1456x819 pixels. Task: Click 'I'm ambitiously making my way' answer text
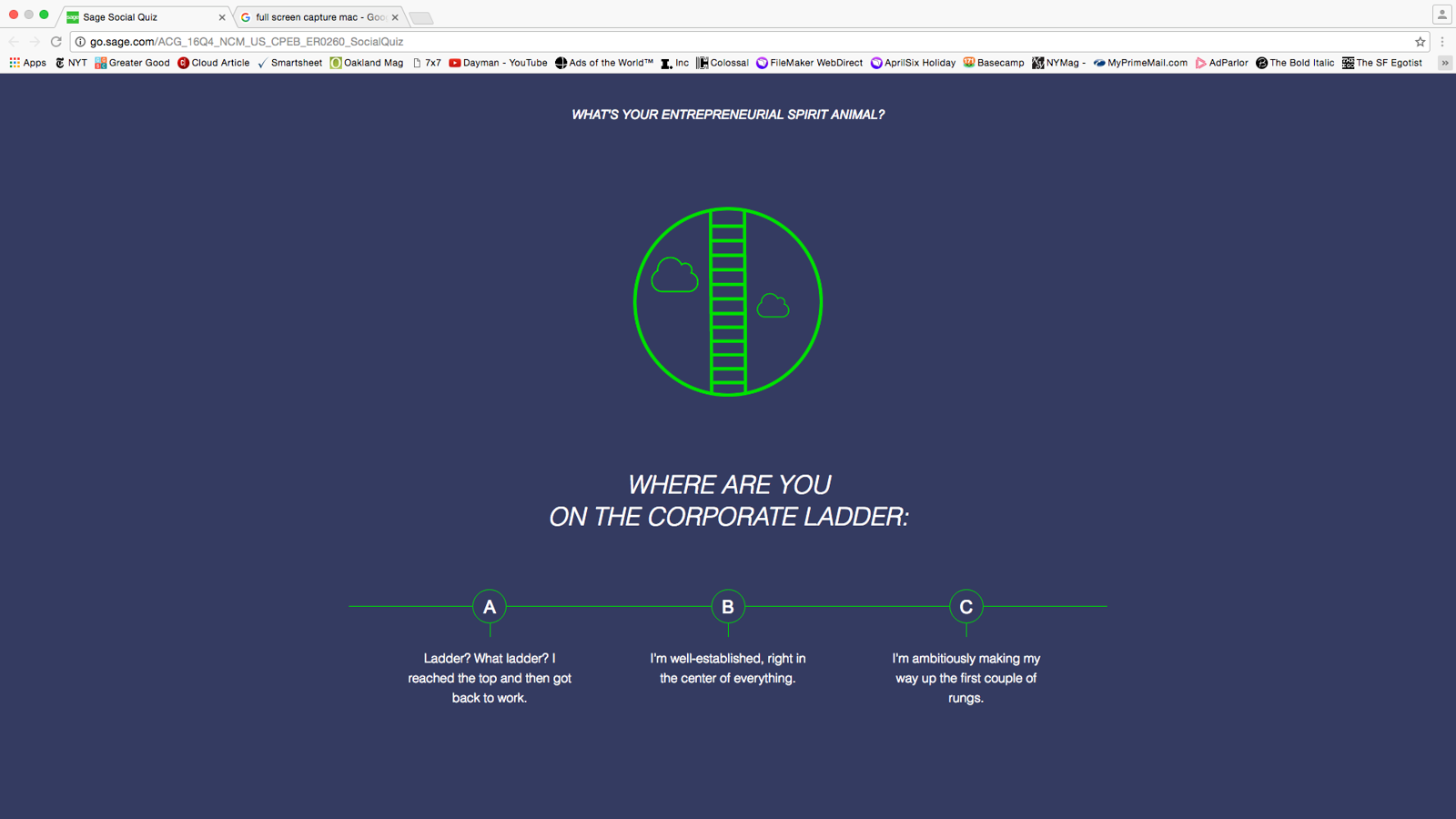[966, 678]
